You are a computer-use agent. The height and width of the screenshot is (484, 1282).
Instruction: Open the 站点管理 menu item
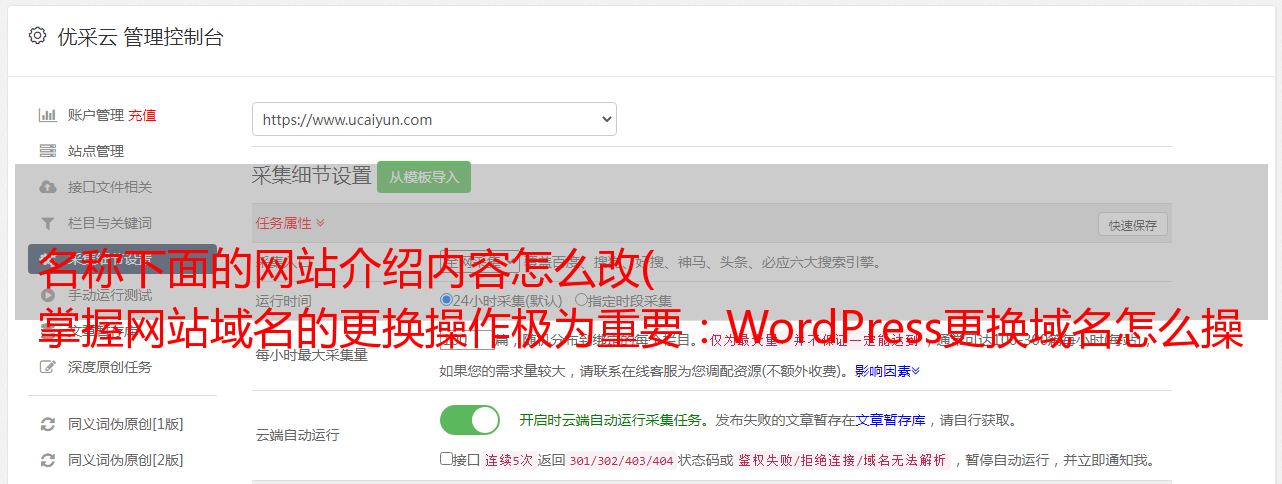[x=96, y=151]
